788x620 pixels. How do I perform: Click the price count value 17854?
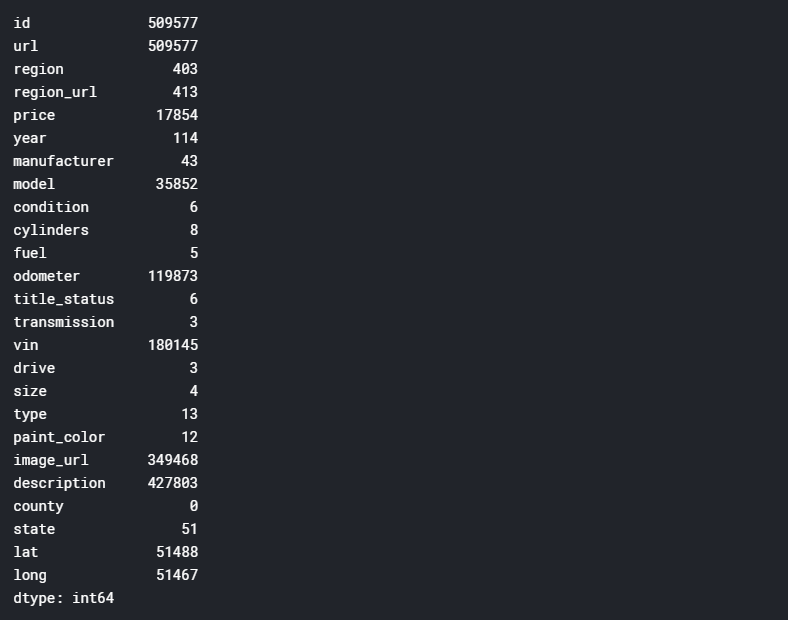click(x=176, y=115)
